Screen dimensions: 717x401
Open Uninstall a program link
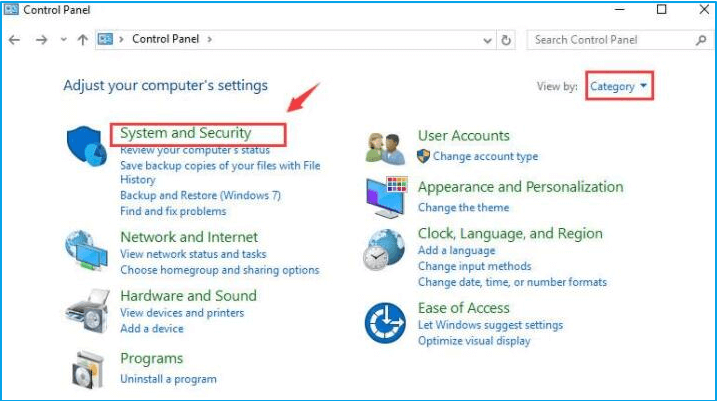168,379
